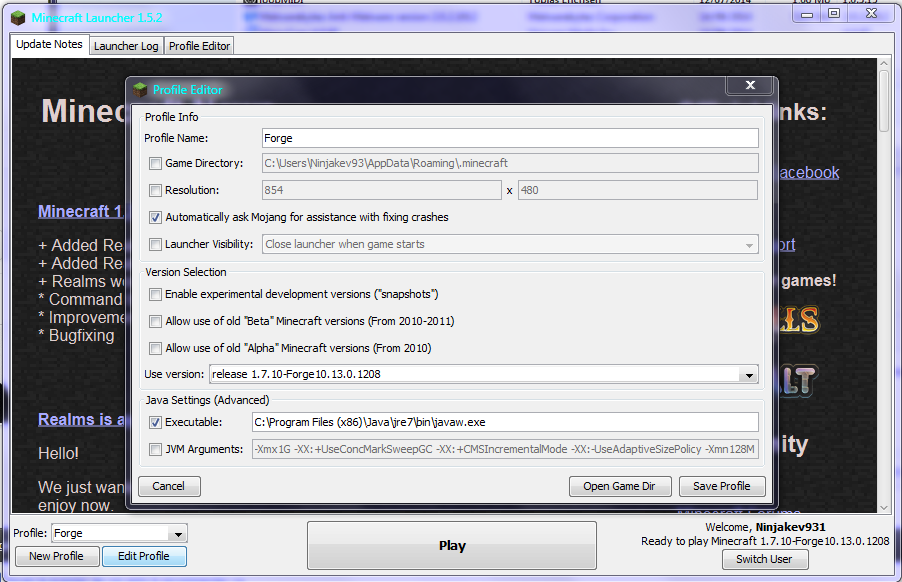
Task: Toggle the Launcher Visibility checkbox
Action: pos(155,244)
